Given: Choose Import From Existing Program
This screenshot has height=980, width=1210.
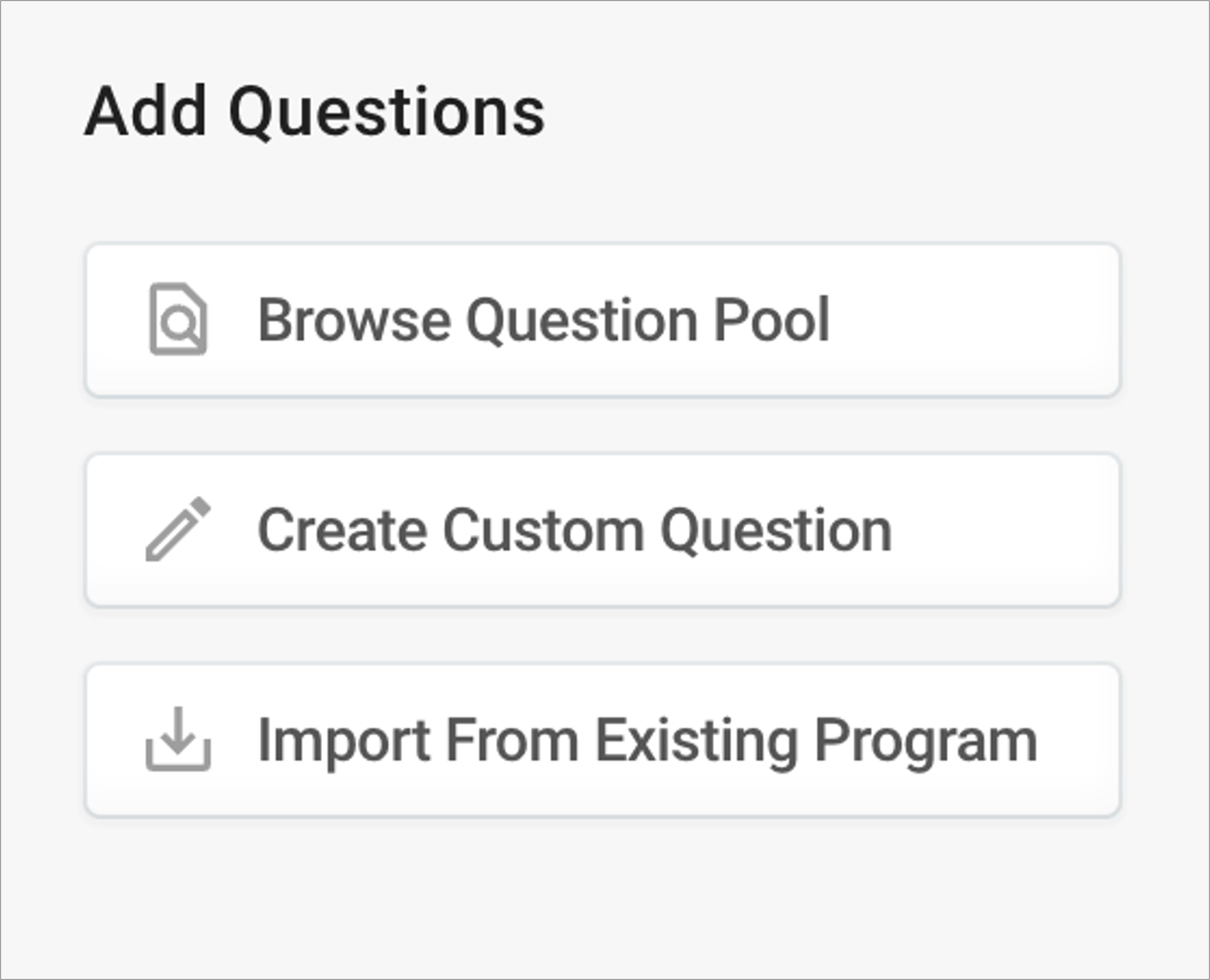Looking at the screenshot, I should click(602, 740).
